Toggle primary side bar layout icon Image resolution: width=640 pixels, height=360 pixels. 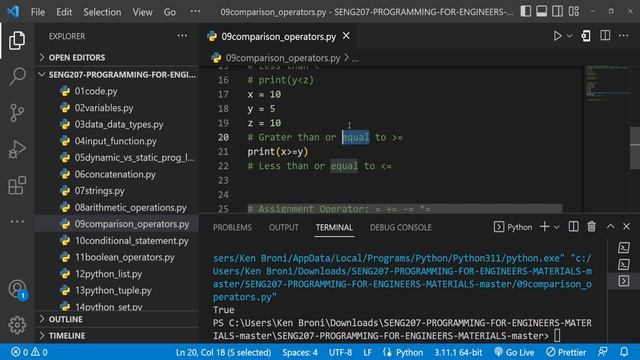coord(526,11)
